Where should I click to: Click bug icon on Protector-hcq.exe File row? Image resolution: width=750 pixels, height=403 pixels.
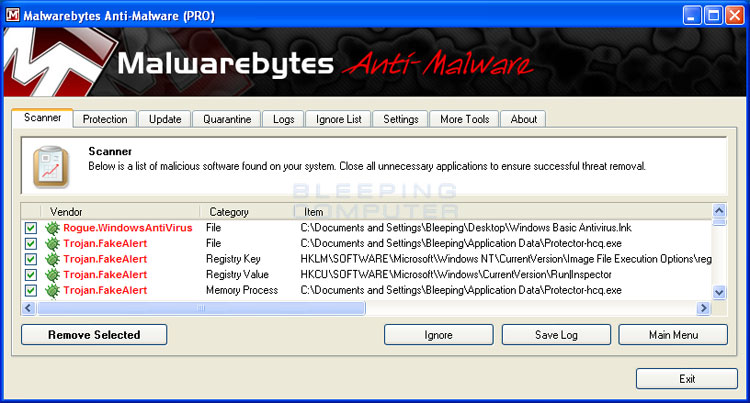tap(52, 244)
